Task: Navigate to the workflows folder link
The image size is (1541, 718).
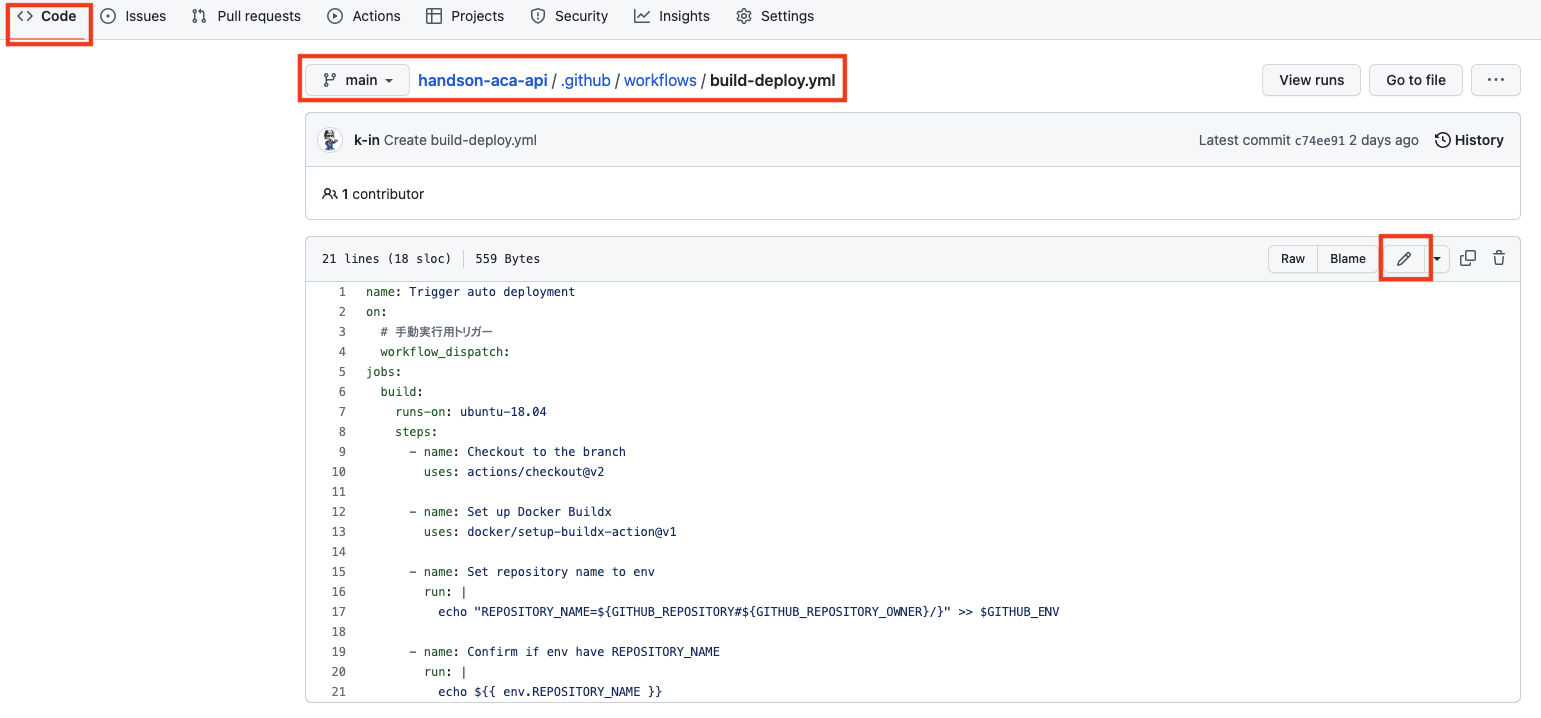Action: 660,80
